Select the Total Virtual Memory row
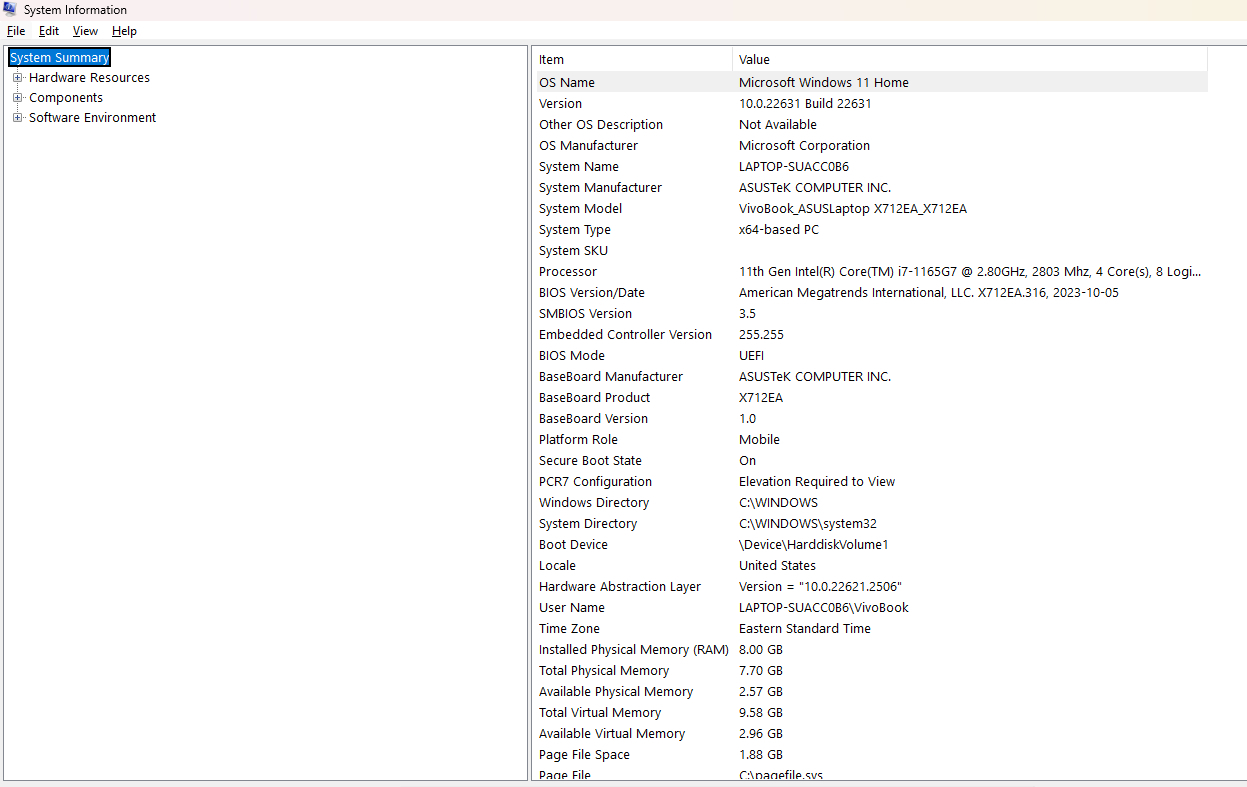Image resolution: width=1247 pixels, height=787 pixels. click(x=870, y=713)
